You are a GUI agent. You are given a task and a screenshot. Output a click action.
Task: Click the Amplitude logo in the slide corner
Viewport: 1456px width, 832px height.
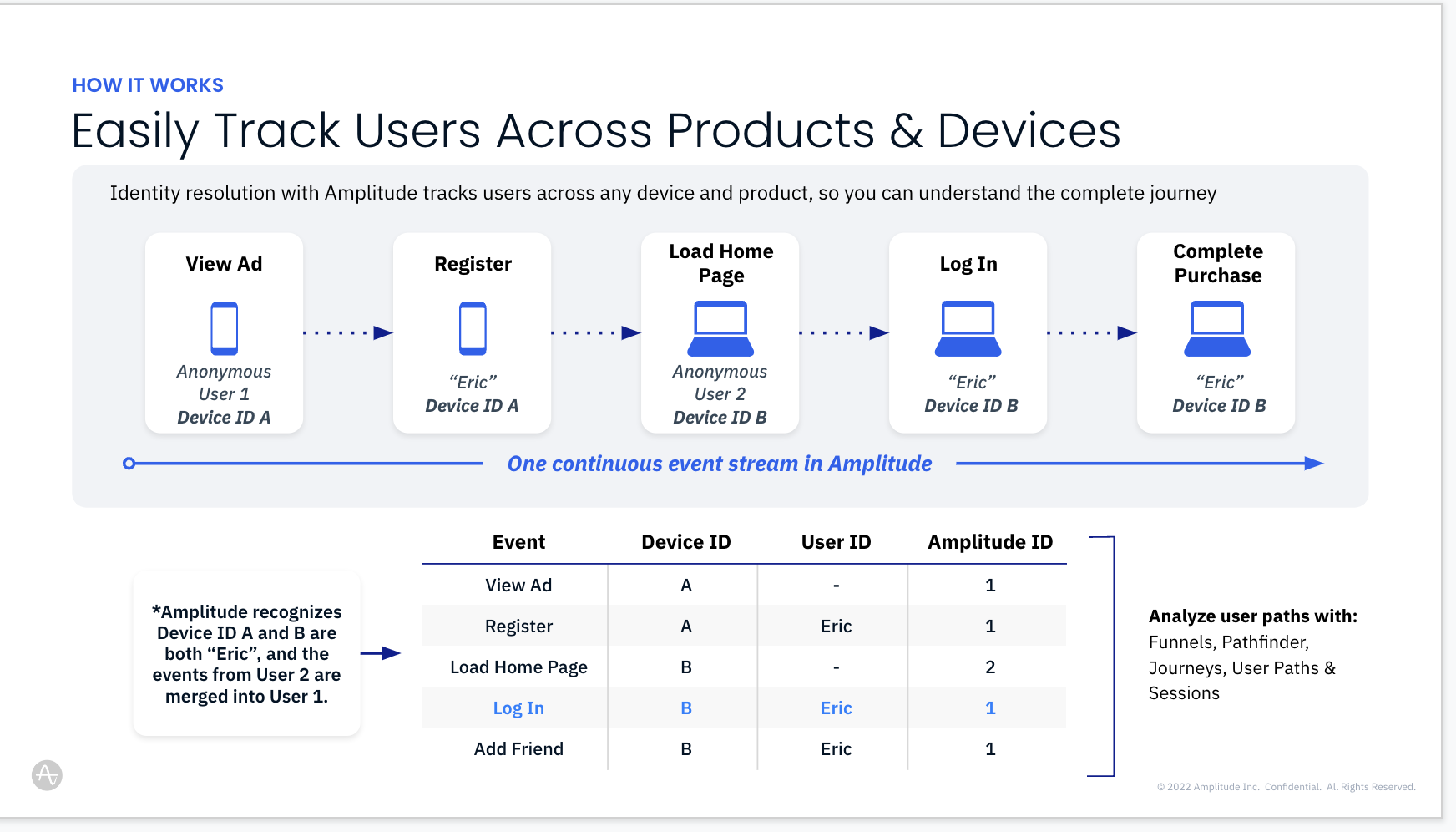pos(47,775)
